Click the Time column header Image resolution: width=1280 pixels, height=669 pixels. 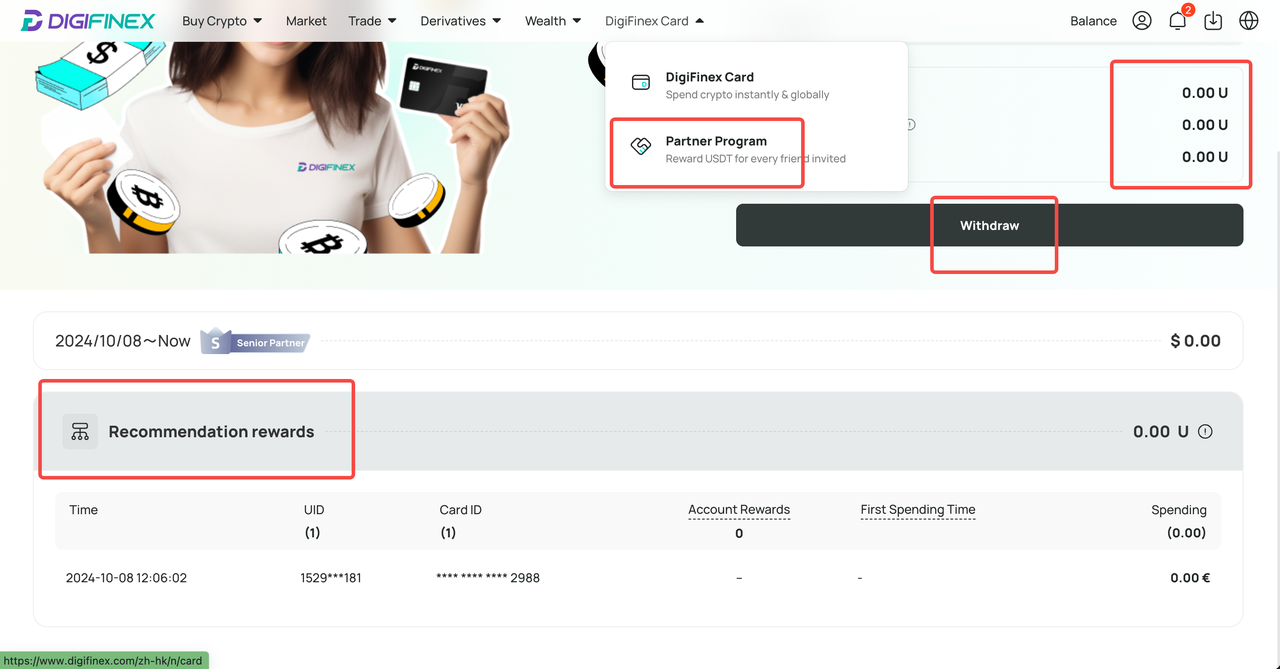84,510
